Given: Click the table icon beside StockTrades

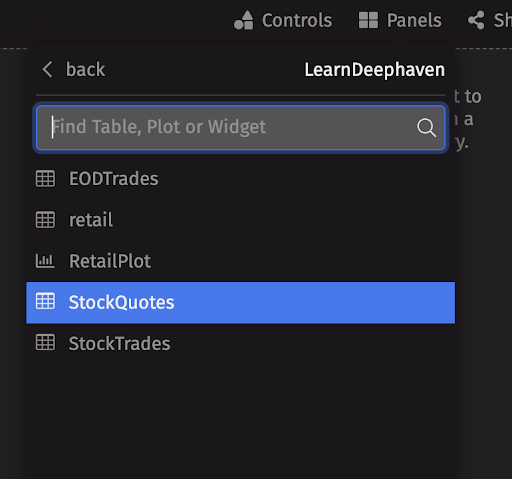Looking at the screenshot, I should point(45,343).
